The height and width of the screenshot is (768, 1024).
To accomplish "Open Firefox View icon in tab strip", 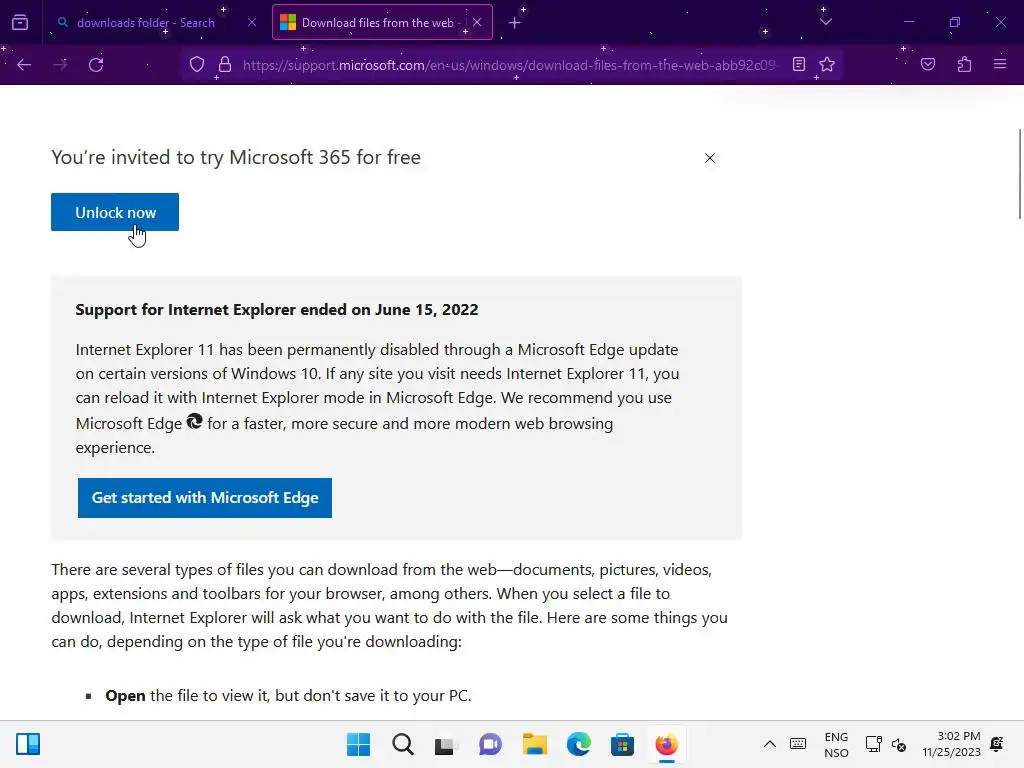I will pyautogui.click(x=20, y=23).
